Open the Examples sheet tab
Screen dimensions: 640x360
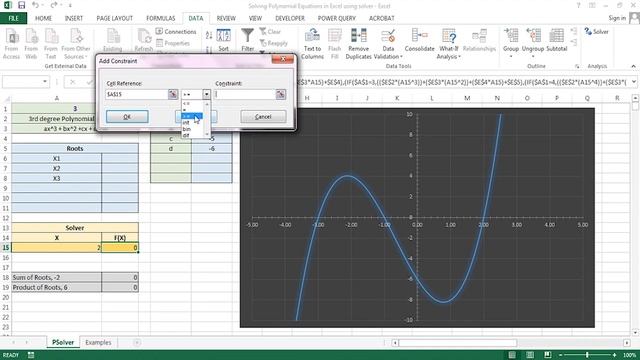pos(98,342)
